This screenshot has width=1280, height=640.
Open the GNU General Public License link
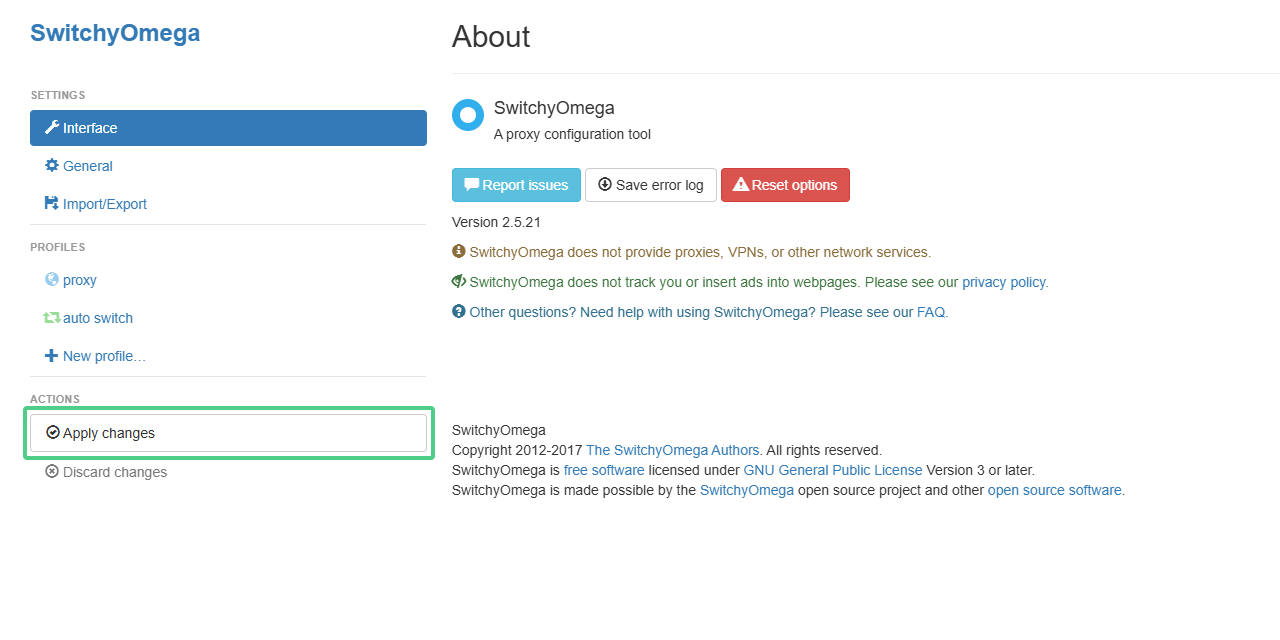(x=833, y=470)
